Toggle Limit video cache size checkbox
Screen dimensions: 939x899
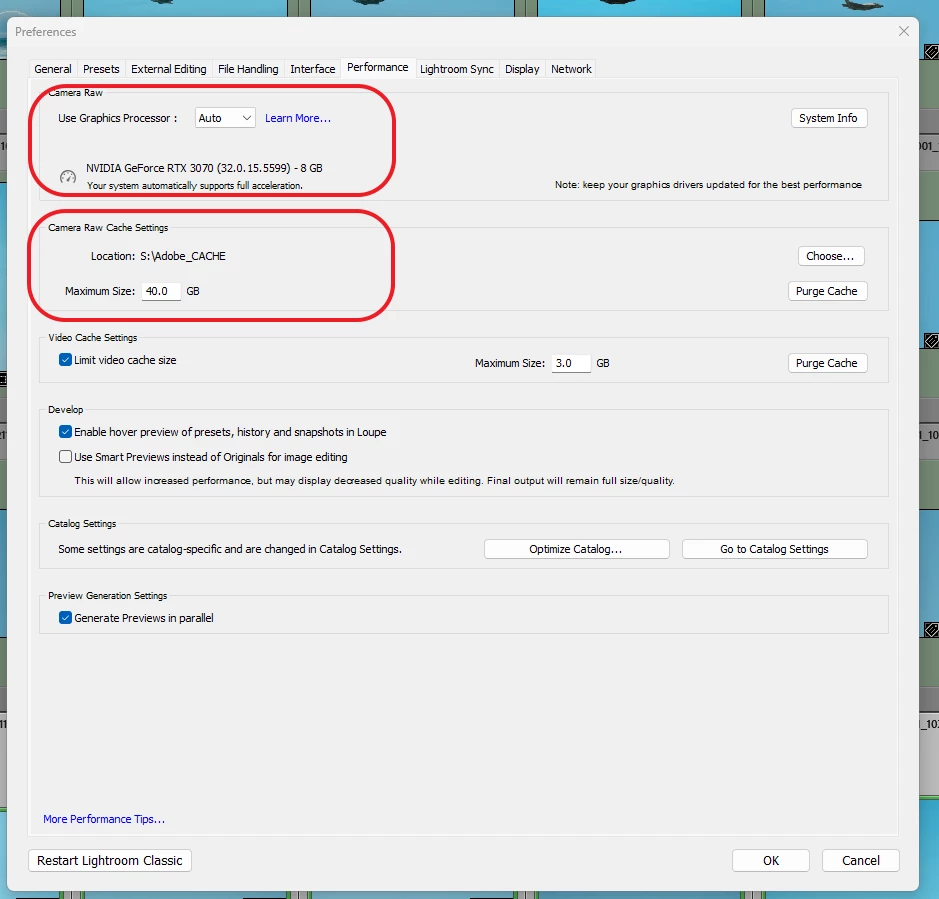(x=65, y=360)
